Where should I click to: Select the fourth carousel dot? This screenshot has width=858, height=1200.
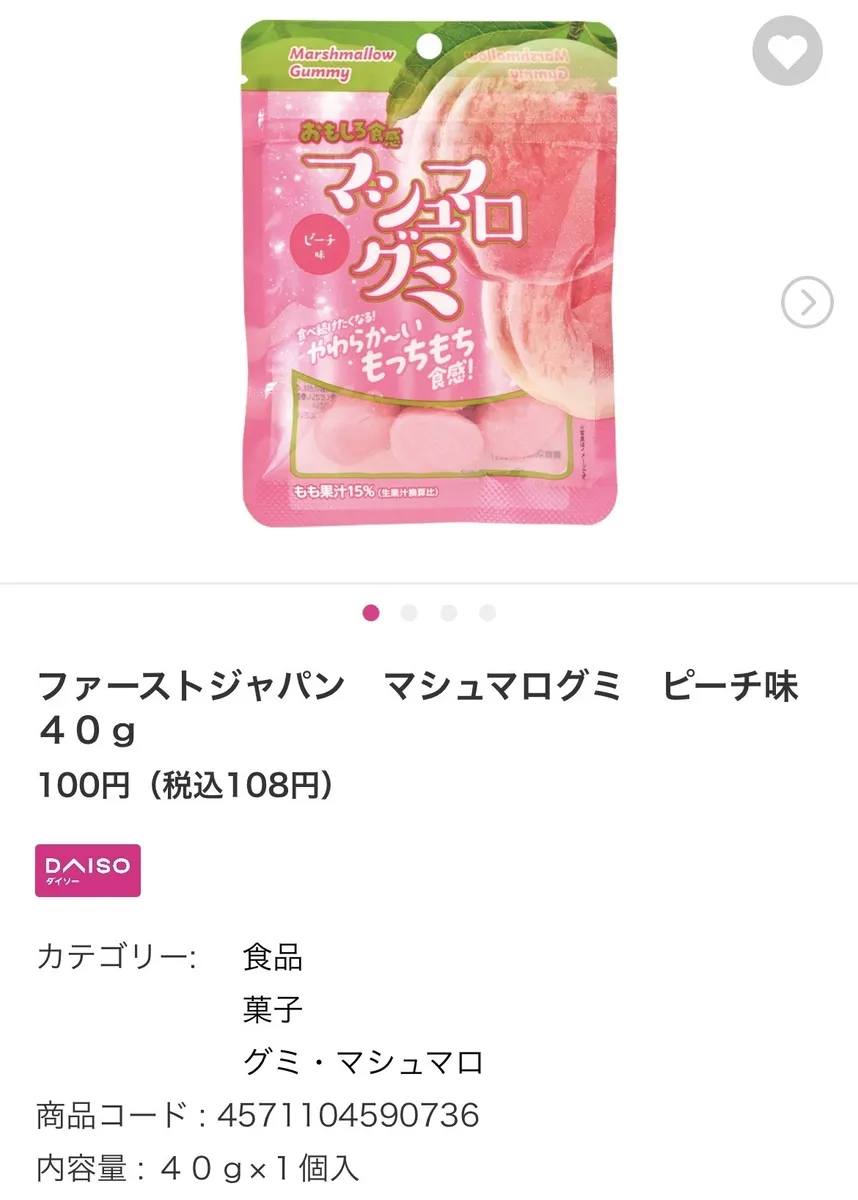(487, 613)
